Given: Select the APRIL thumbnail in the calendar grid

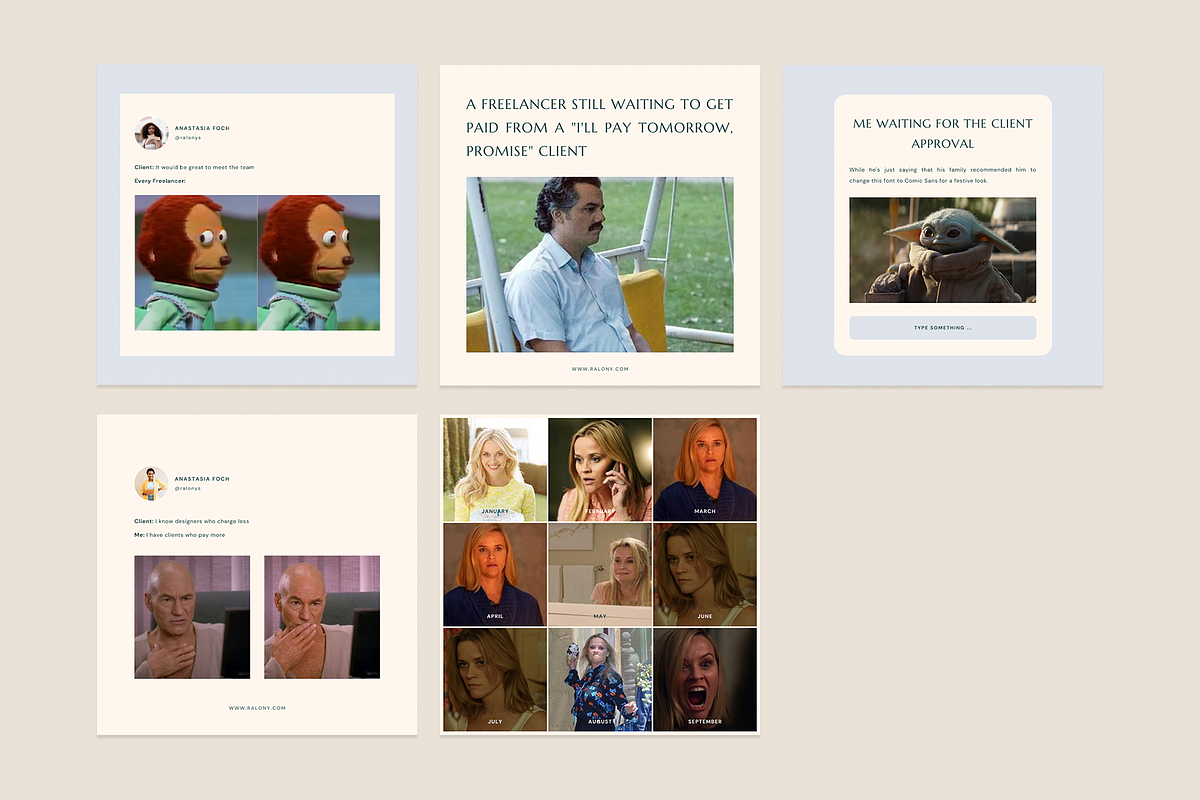Looking at the screenshot, I should tap(495, 575).
